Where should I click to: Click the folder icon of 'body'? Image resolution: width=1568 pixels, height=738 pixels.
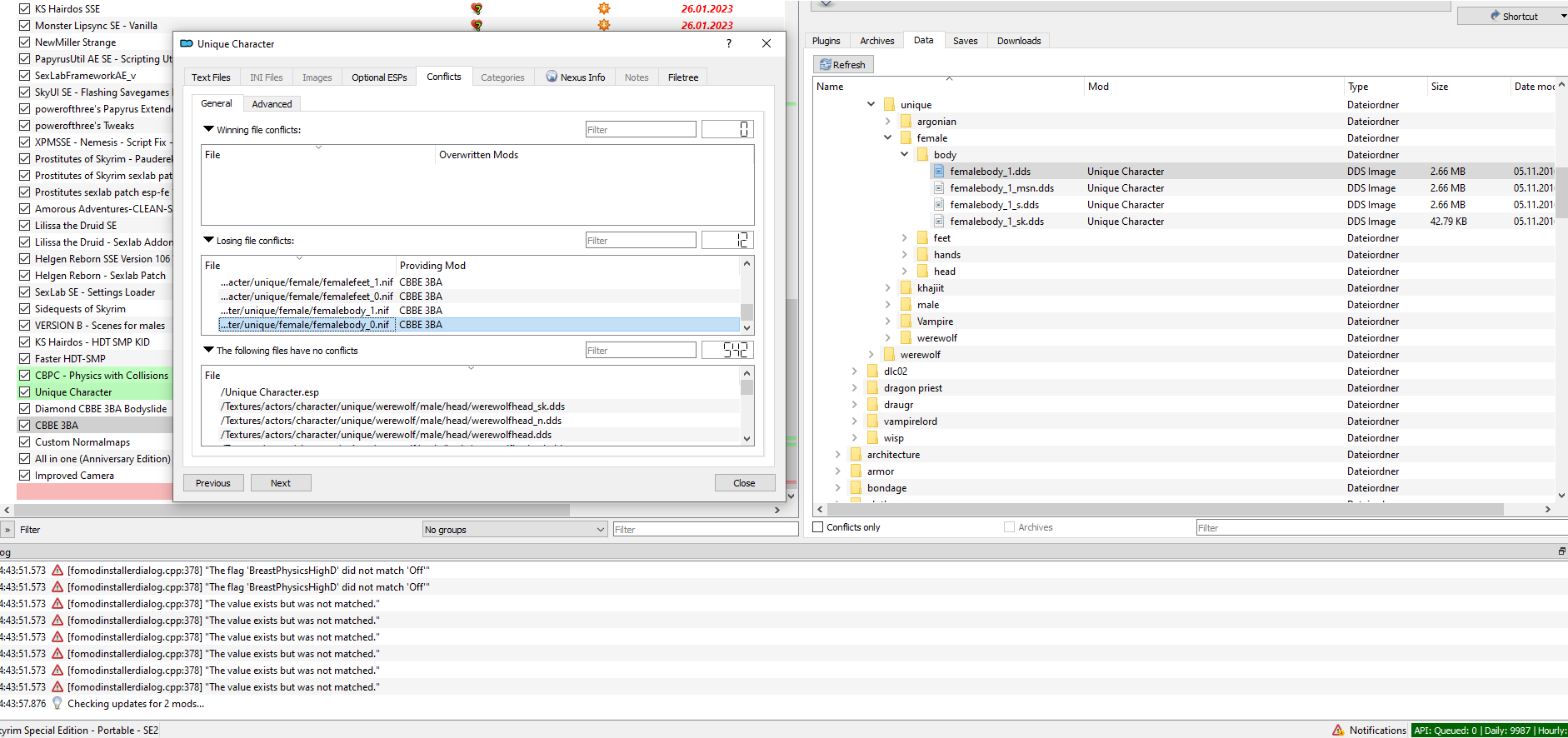click(x=922, y=155)
